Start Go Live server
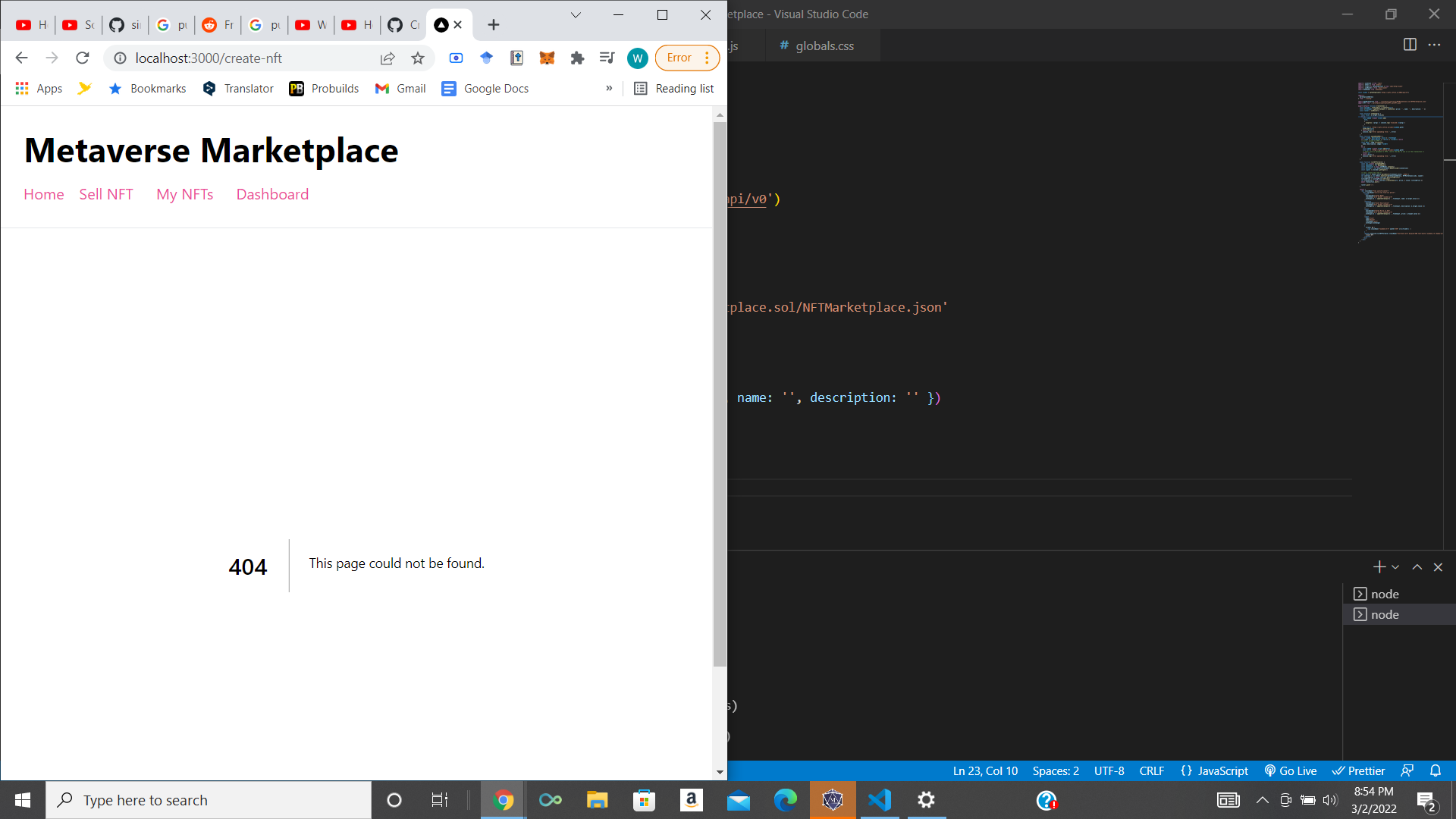This screenshot has width=1456, height=819. pyautogui.click(x=1291, y=770)
